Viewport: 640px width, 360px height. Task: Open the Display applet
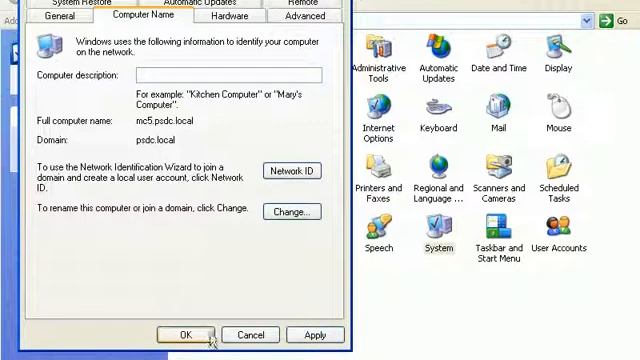(x=558, y=54)
